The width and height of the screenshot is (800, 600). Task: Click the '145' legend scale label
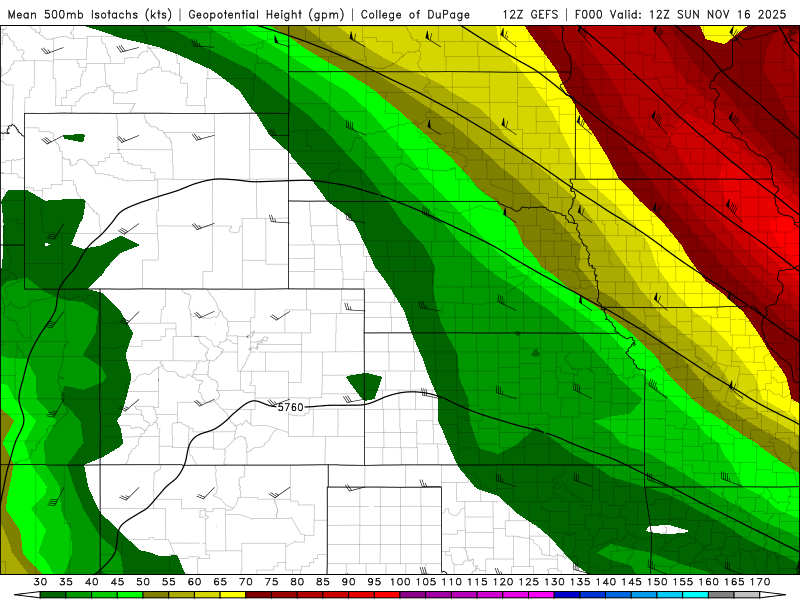click(631, 582)
